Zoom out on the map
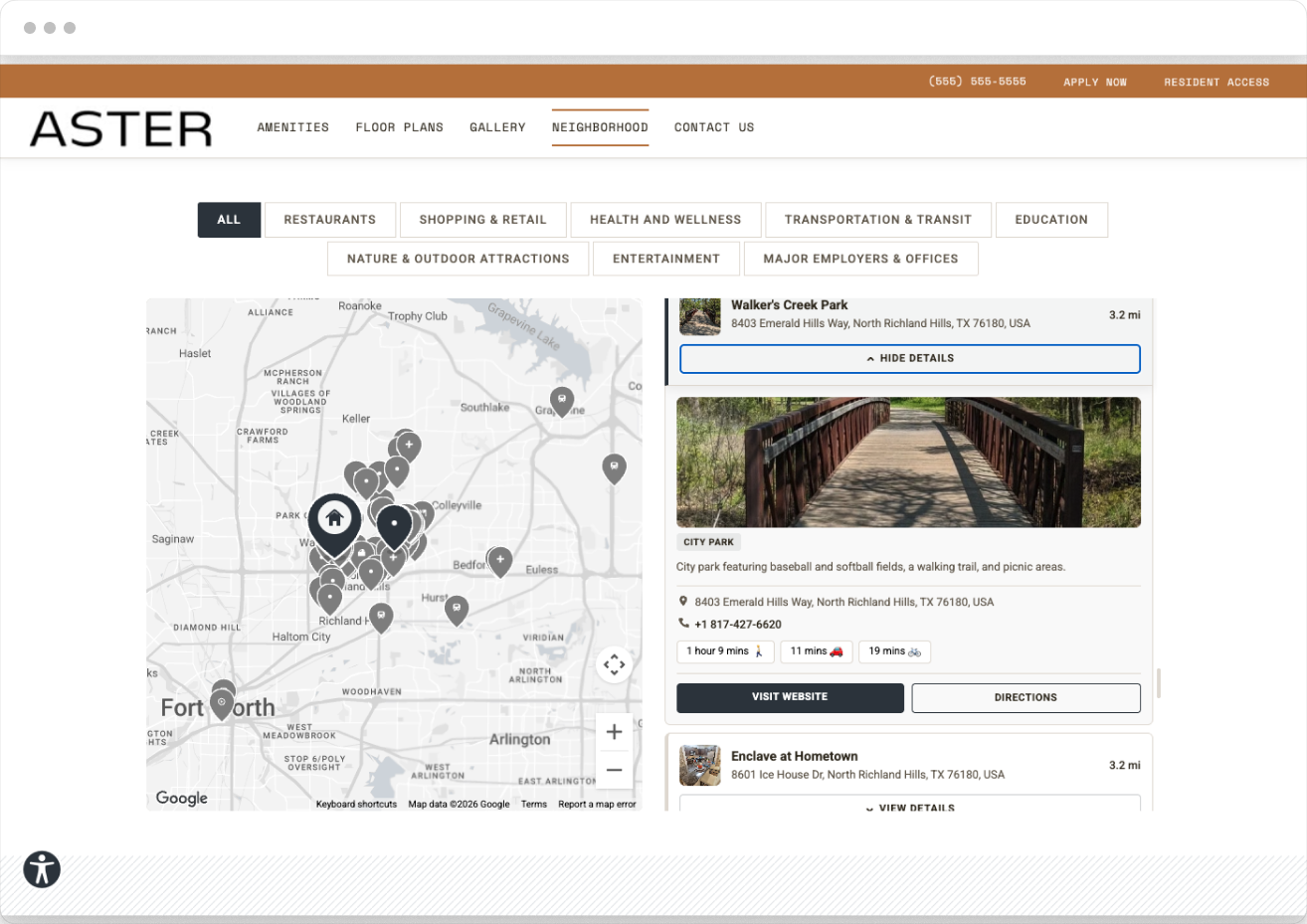 click(x=615, y=770)
